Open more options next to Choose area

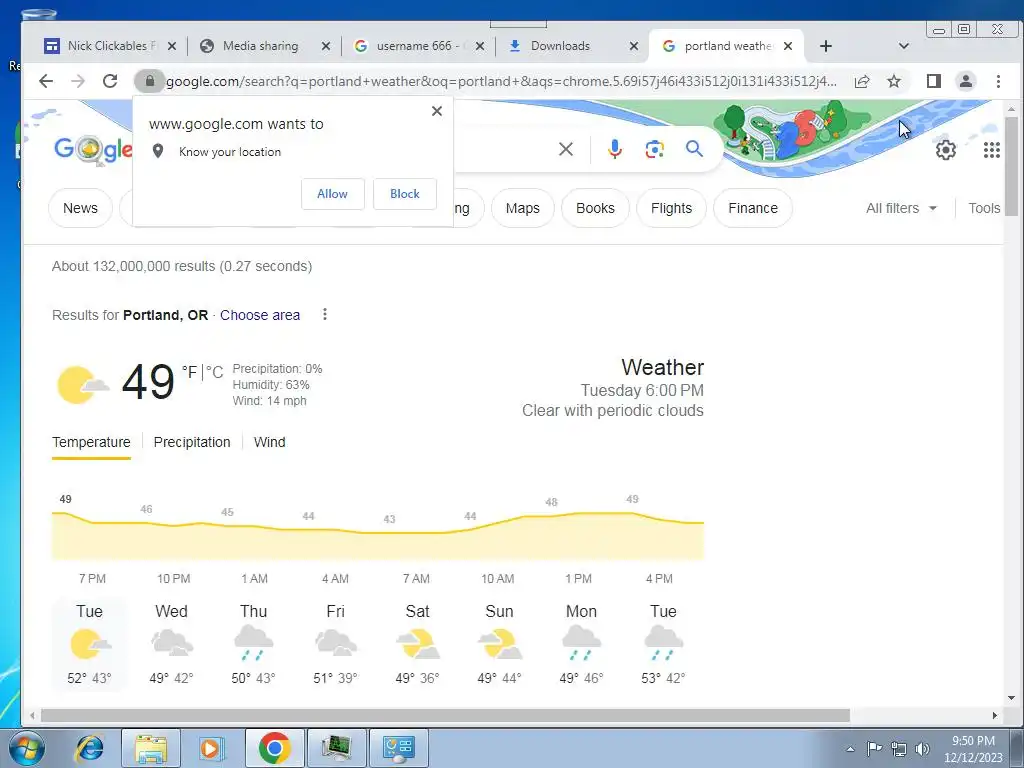(x=325, y=315)
